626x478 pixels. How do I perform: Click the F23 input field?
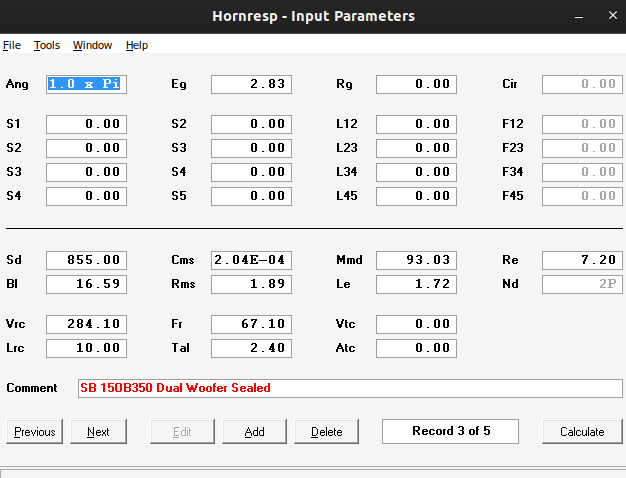click(x=582, y=148)
